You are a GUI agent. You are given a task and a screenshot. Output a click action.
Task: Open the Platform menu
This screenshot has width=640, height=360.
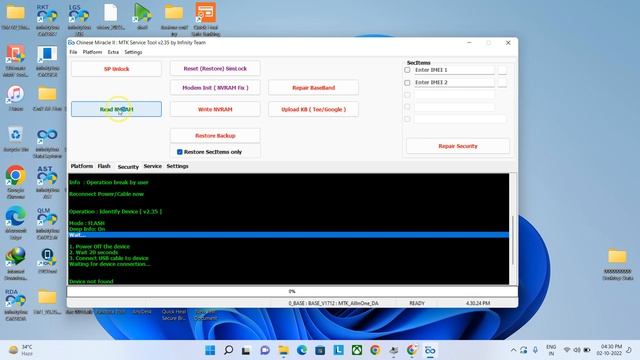point(92,52)
